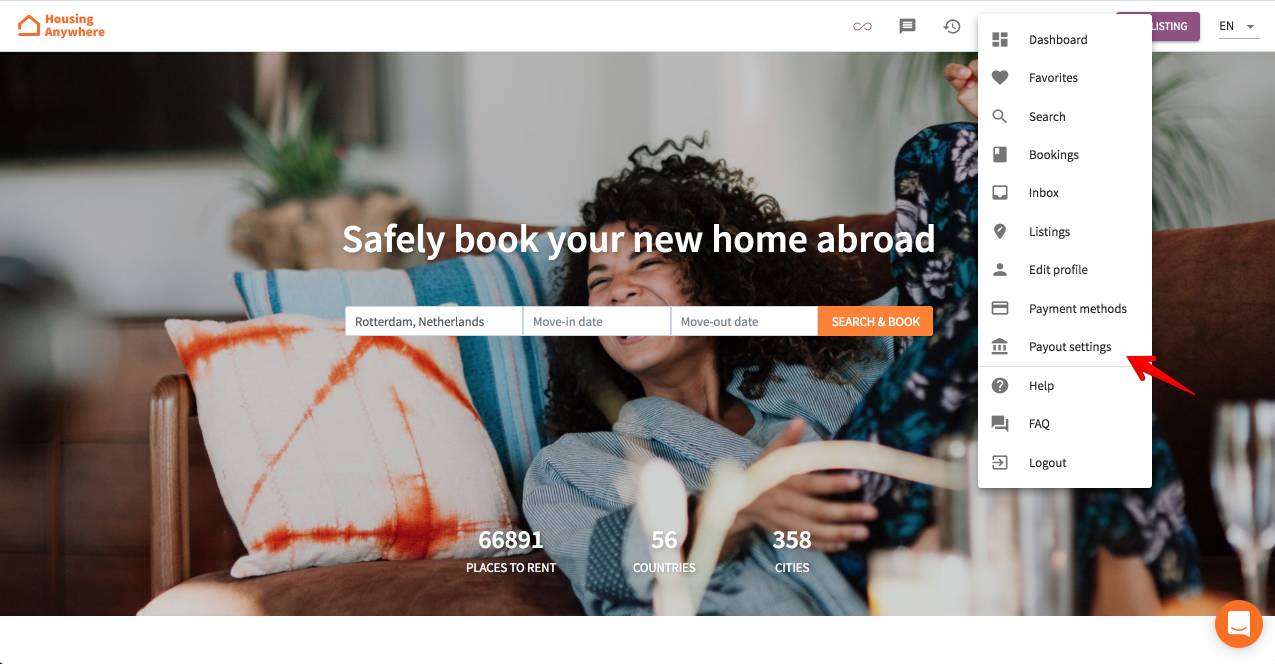Click the question mark Help icon
This screenshot has width=1275, height=664.
[x=1000, y=385]
